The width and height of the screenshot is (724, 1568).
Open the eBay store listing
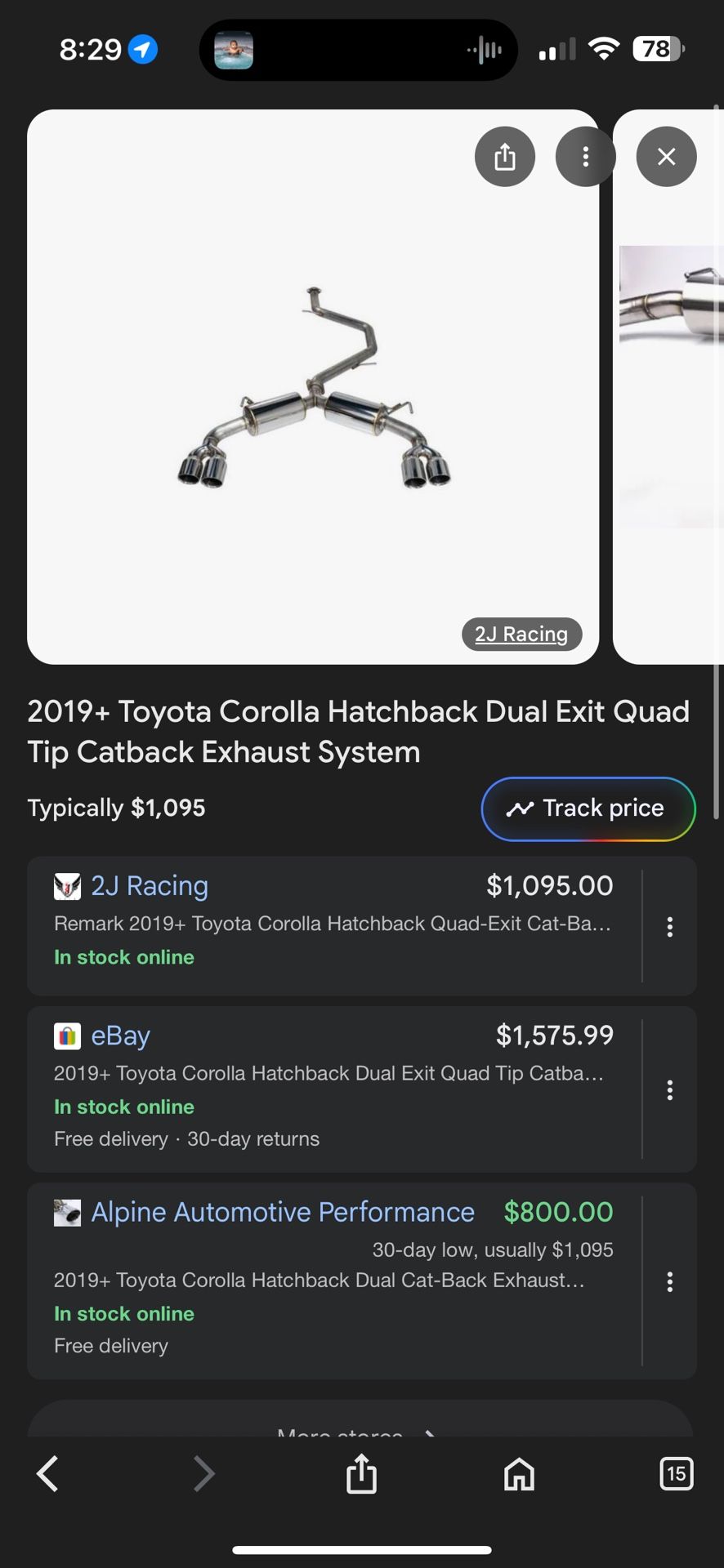(120, 1036)
